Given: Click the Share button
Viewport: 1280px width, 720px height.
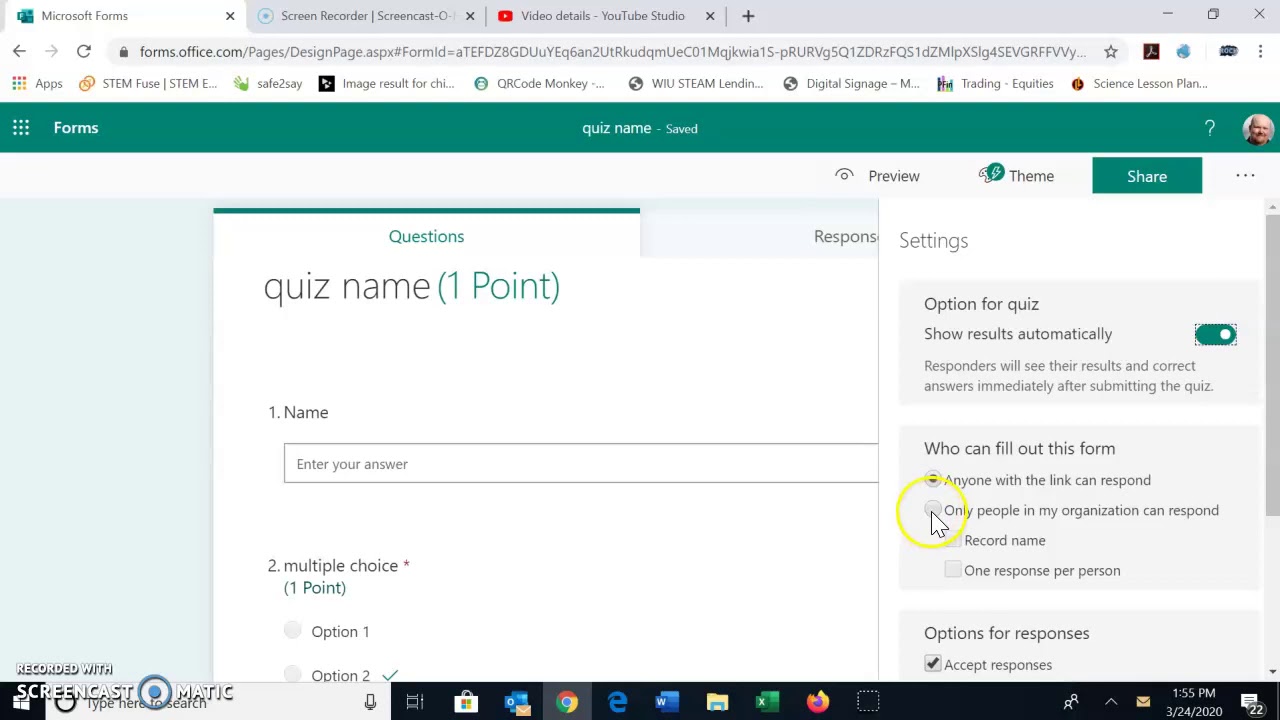Looking at the screenshot, I should (x=1147, y=176).
